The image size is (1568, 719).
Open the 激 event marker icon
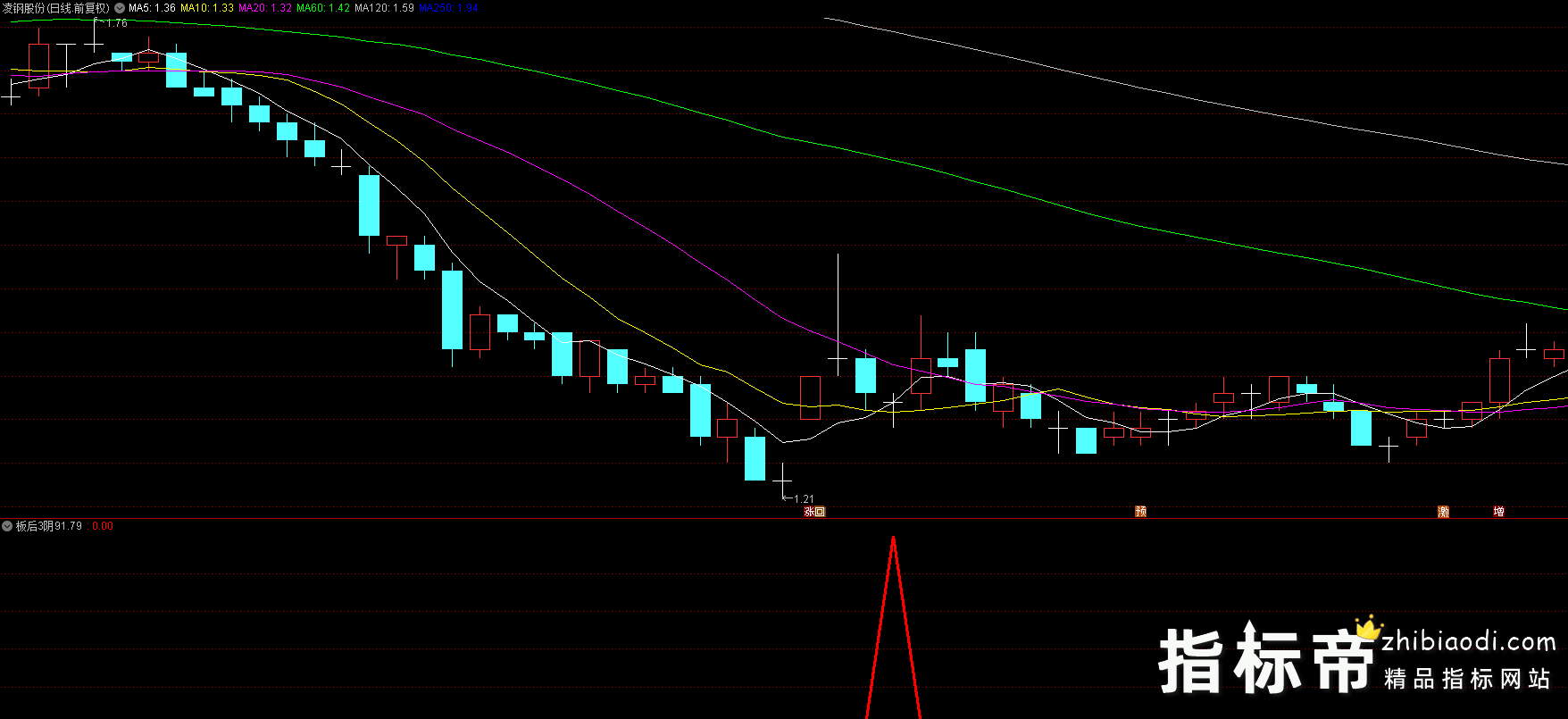pos(1443,512)
